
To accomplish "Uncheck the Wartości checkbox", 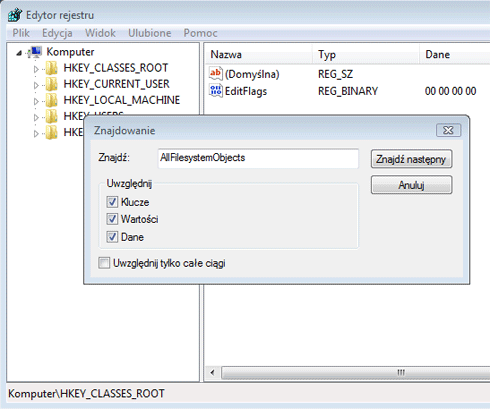I will (112, 219).
